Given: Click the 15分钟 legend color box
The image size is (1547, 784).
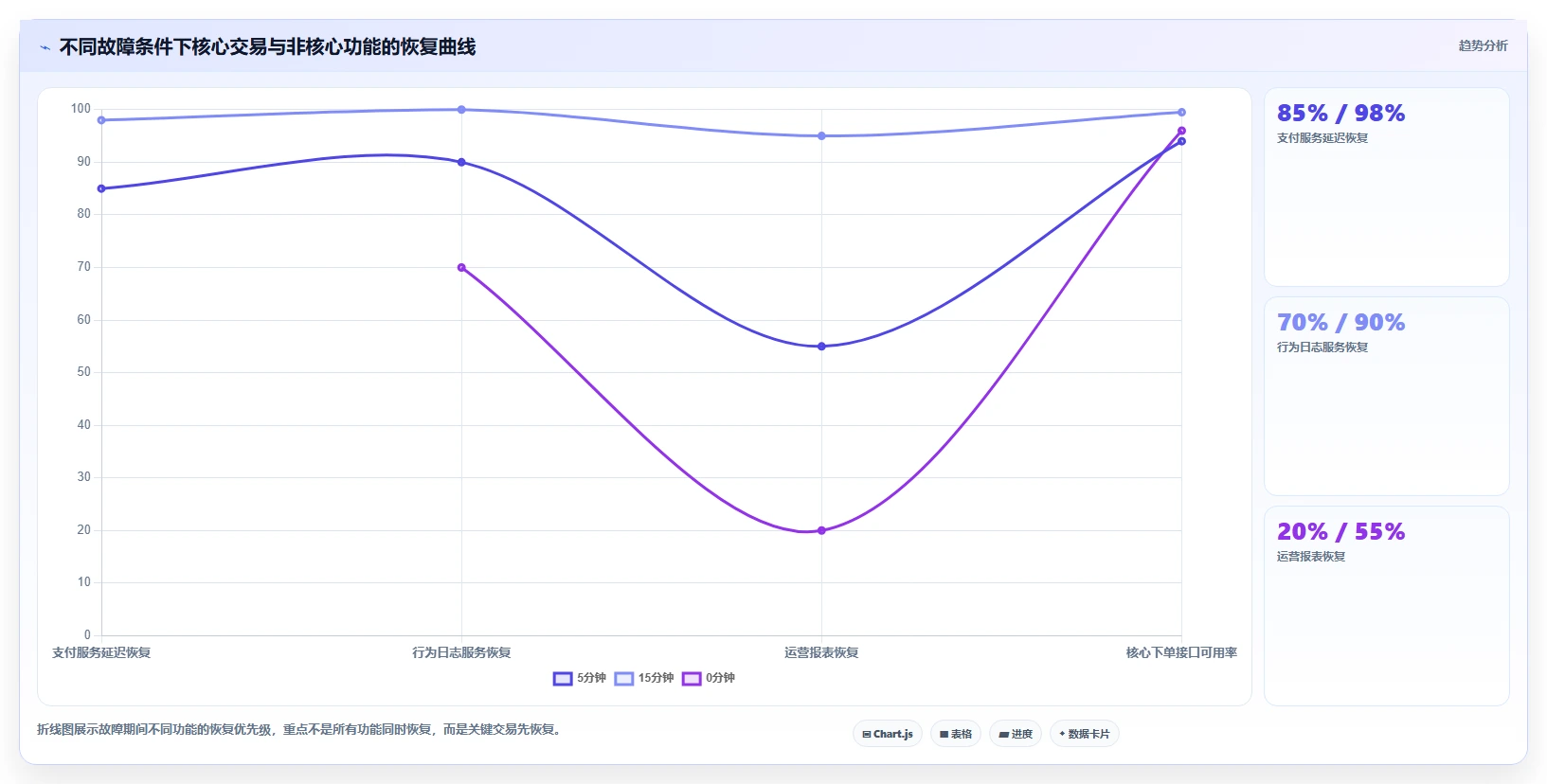Looking at the screenshot, I should click(x=623, y=678).
